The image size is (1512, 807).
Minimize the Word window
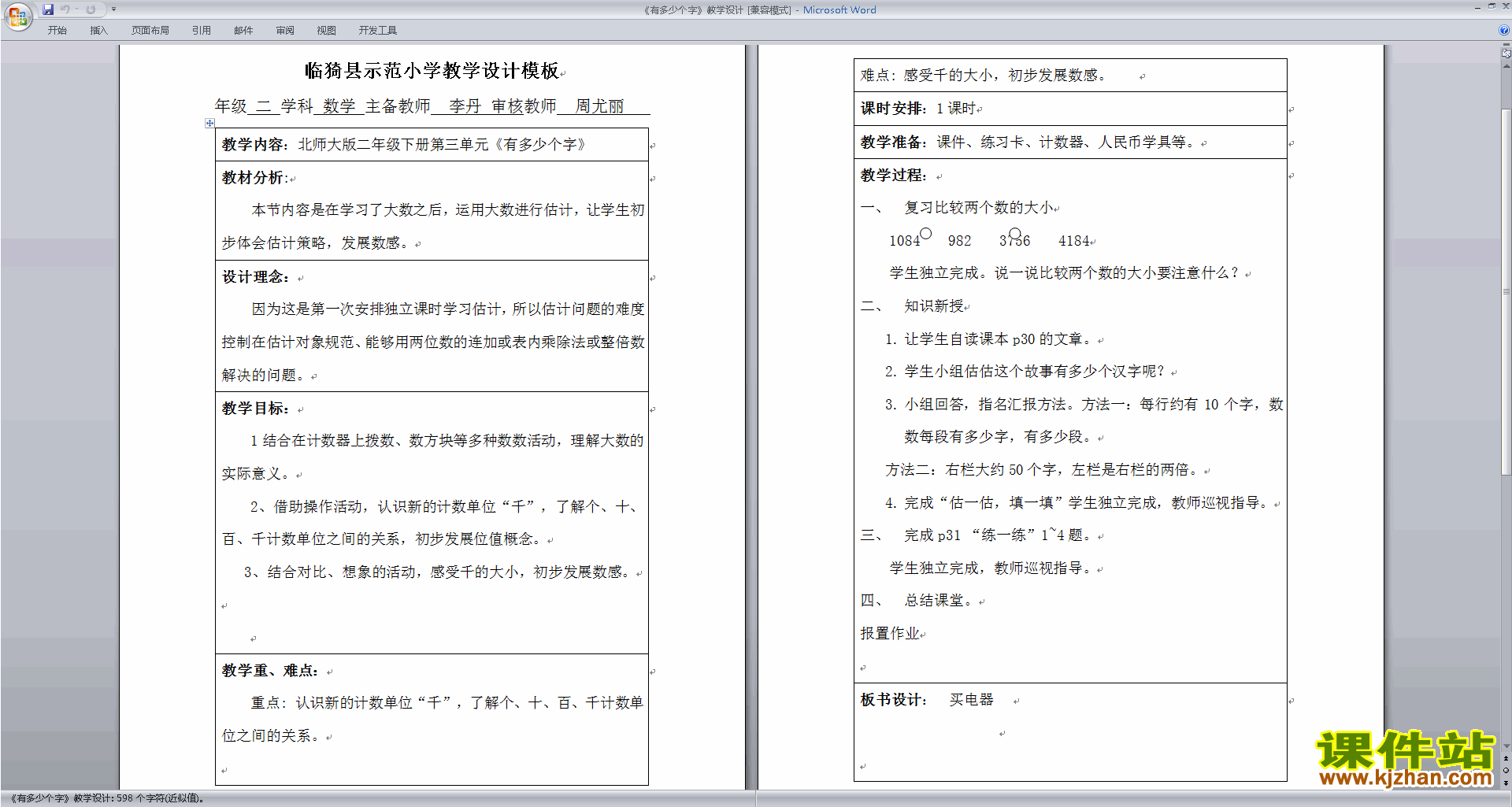tap(1477, 7)
